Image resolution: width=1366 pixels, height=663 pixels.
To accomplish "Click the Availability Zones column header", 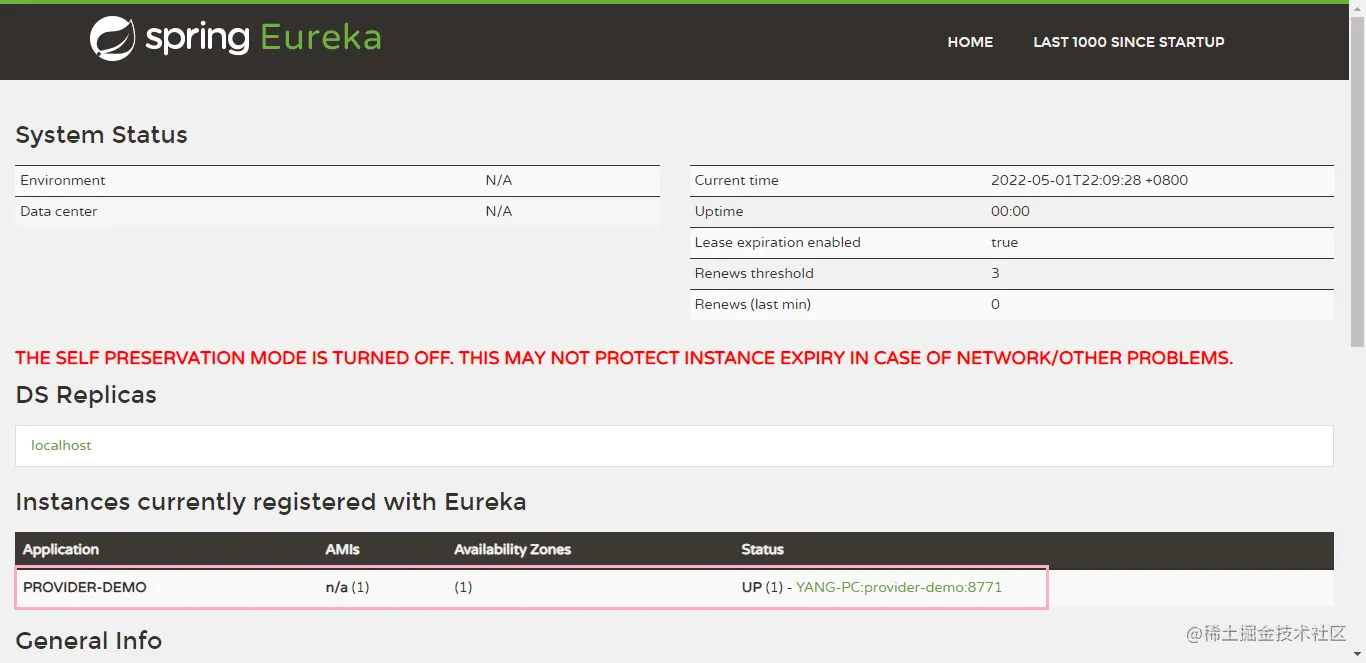I will [512, 549].
